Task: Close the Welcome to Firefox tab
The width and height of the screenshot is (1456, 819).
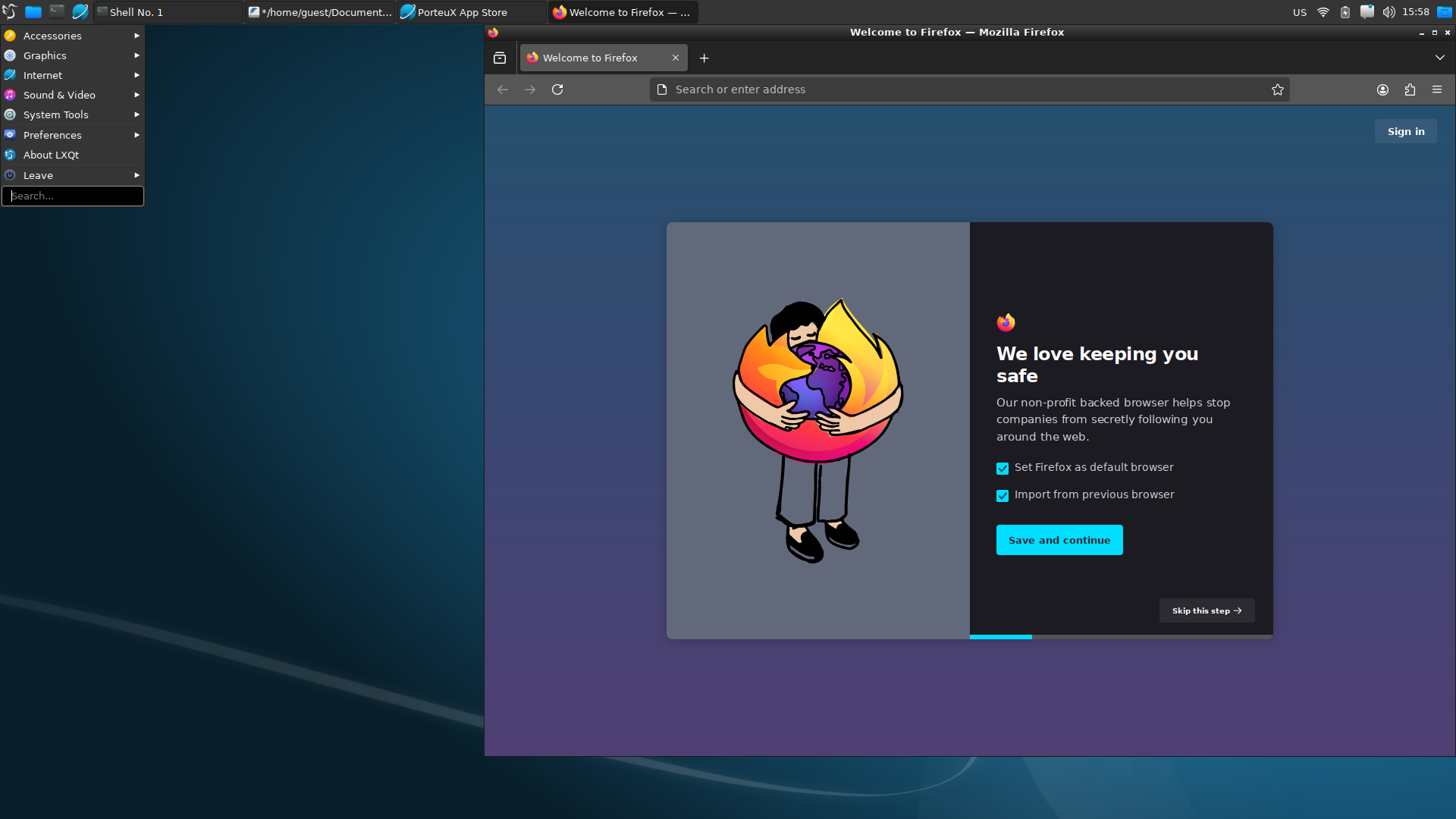Action: [676, 58]
